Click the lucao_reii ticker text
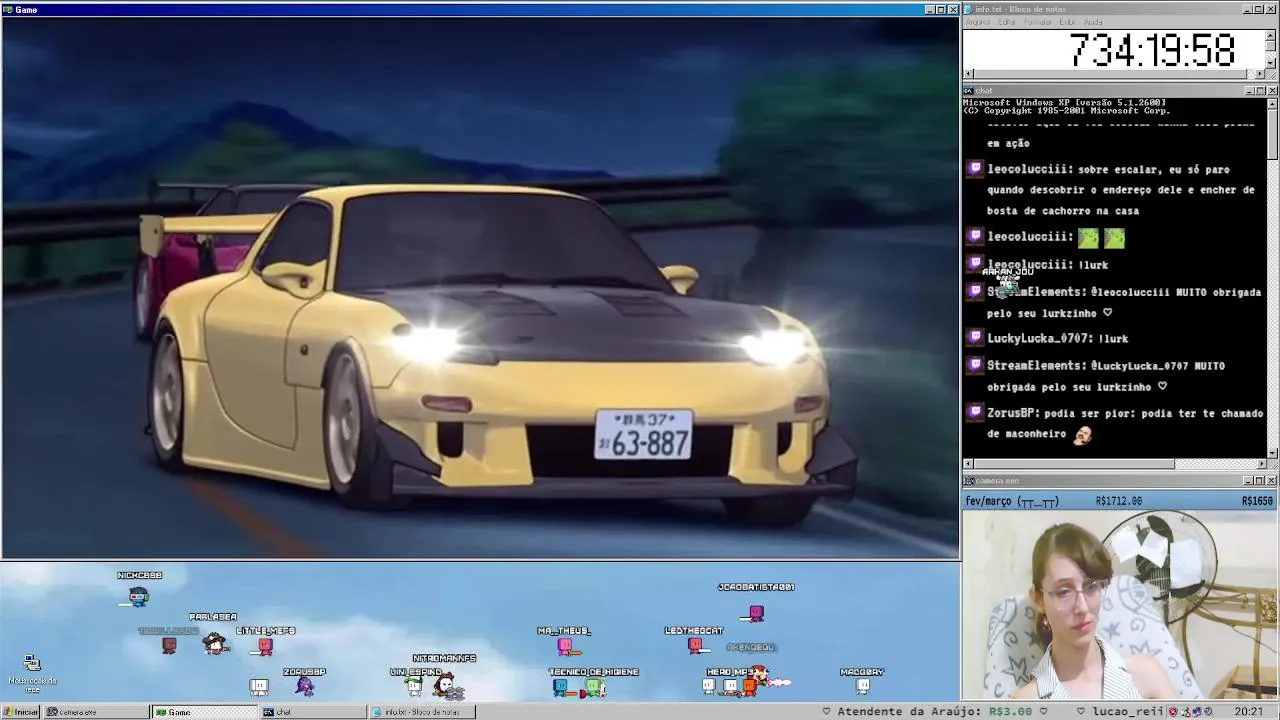This screenshot has width=1280, height=720. coord(1127,712)
